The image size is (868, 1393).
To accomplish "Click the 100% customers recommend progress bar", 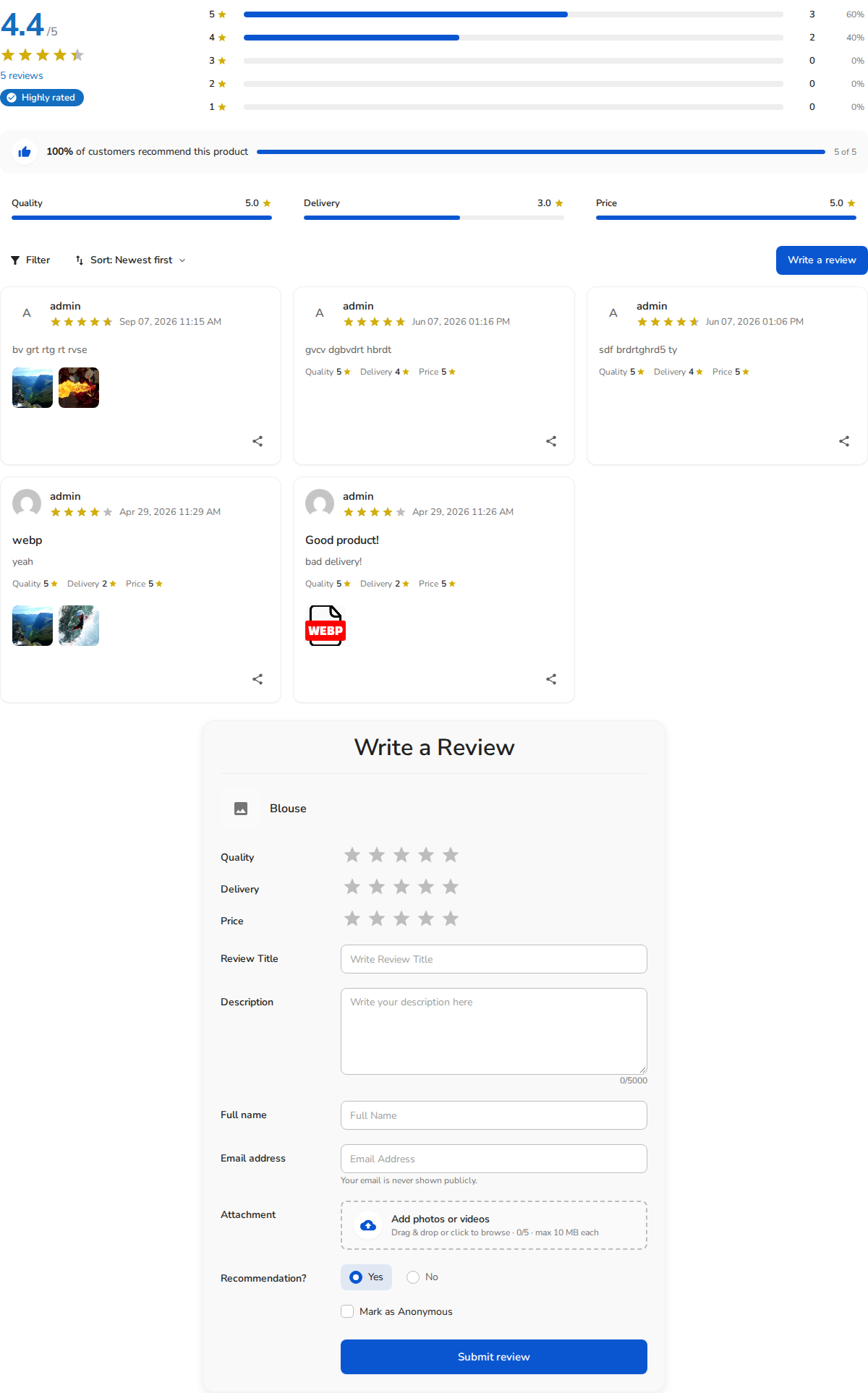I will (541, 152).
